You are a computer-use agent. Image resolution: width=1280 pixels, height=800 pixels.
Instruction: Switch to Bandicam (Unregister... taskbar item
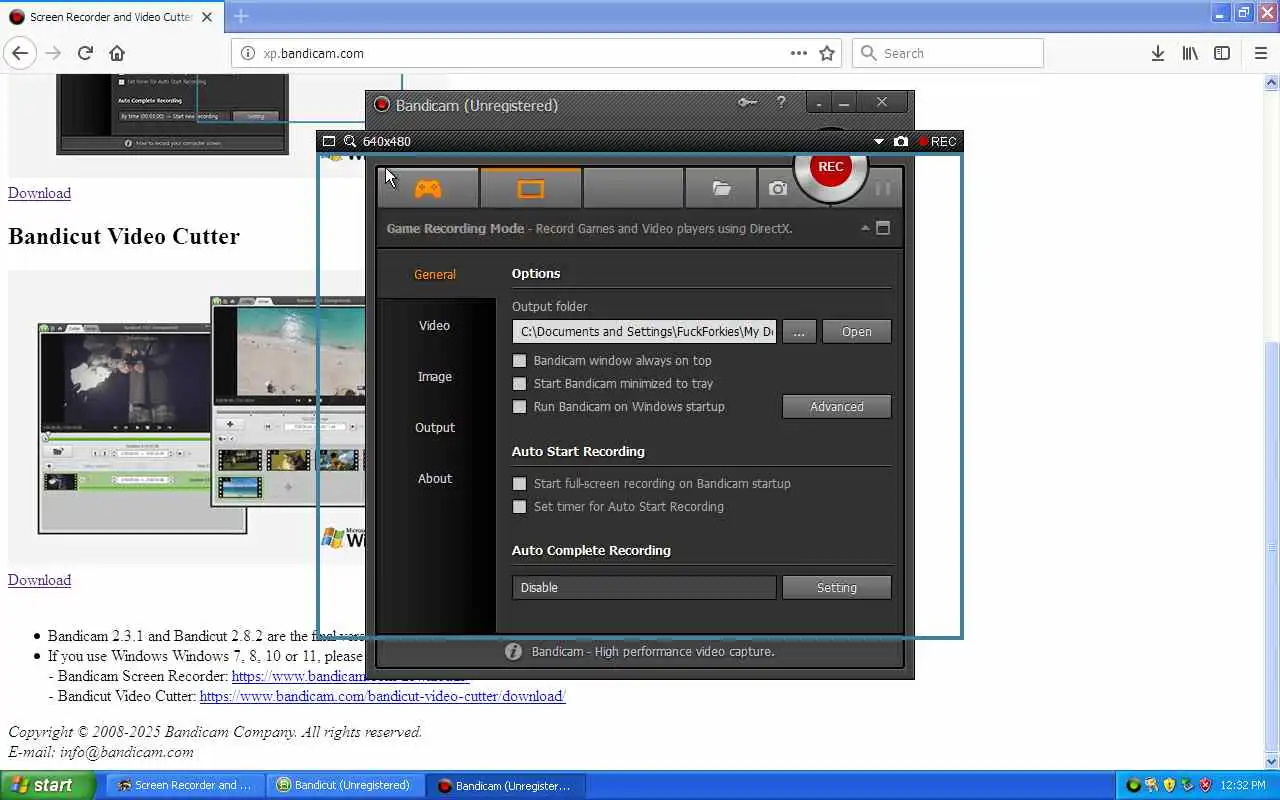click(x=505, y=785)
